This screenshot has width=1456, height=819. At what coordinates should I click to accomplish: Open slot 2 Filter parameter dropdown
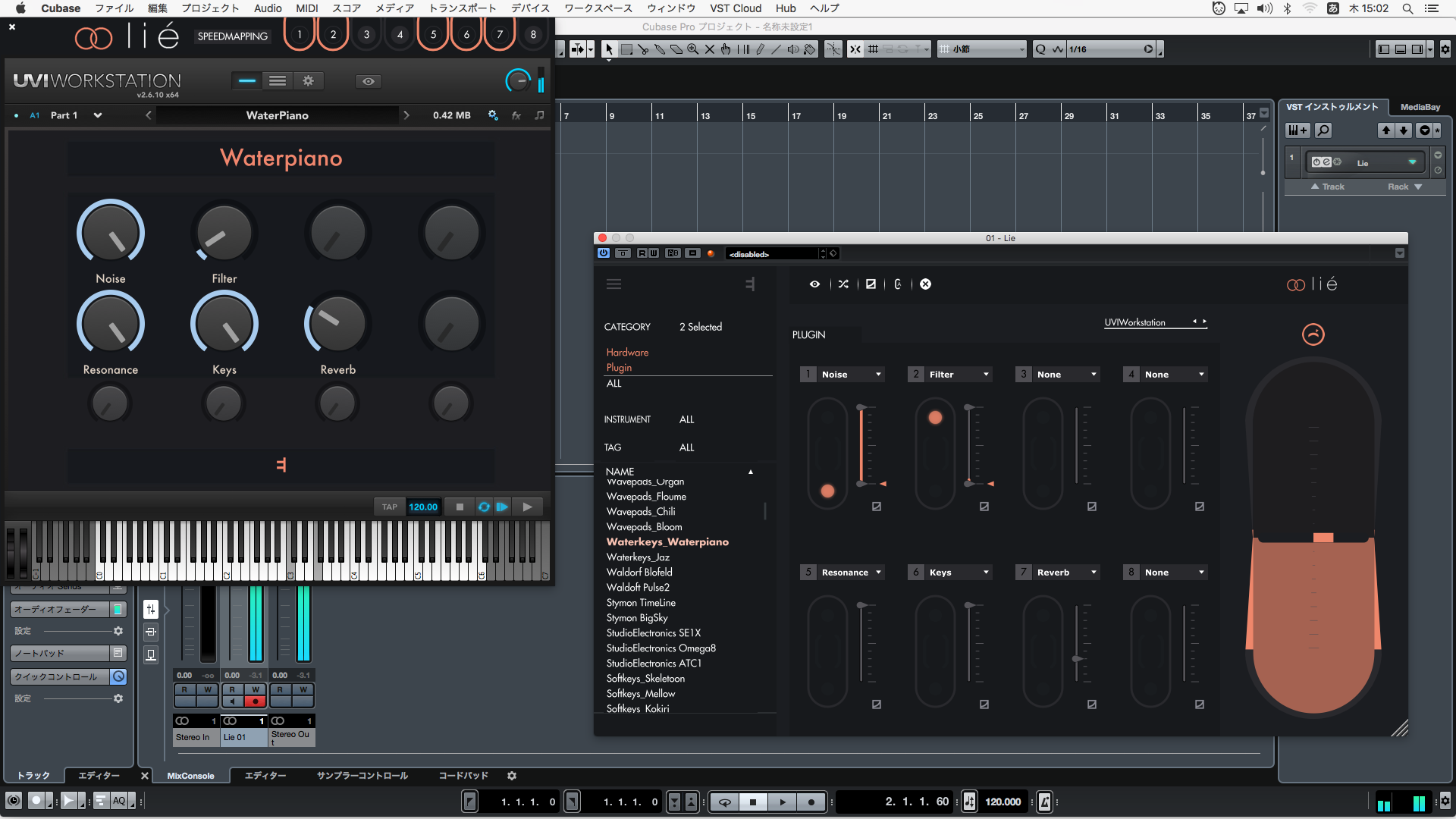(959, 375)
